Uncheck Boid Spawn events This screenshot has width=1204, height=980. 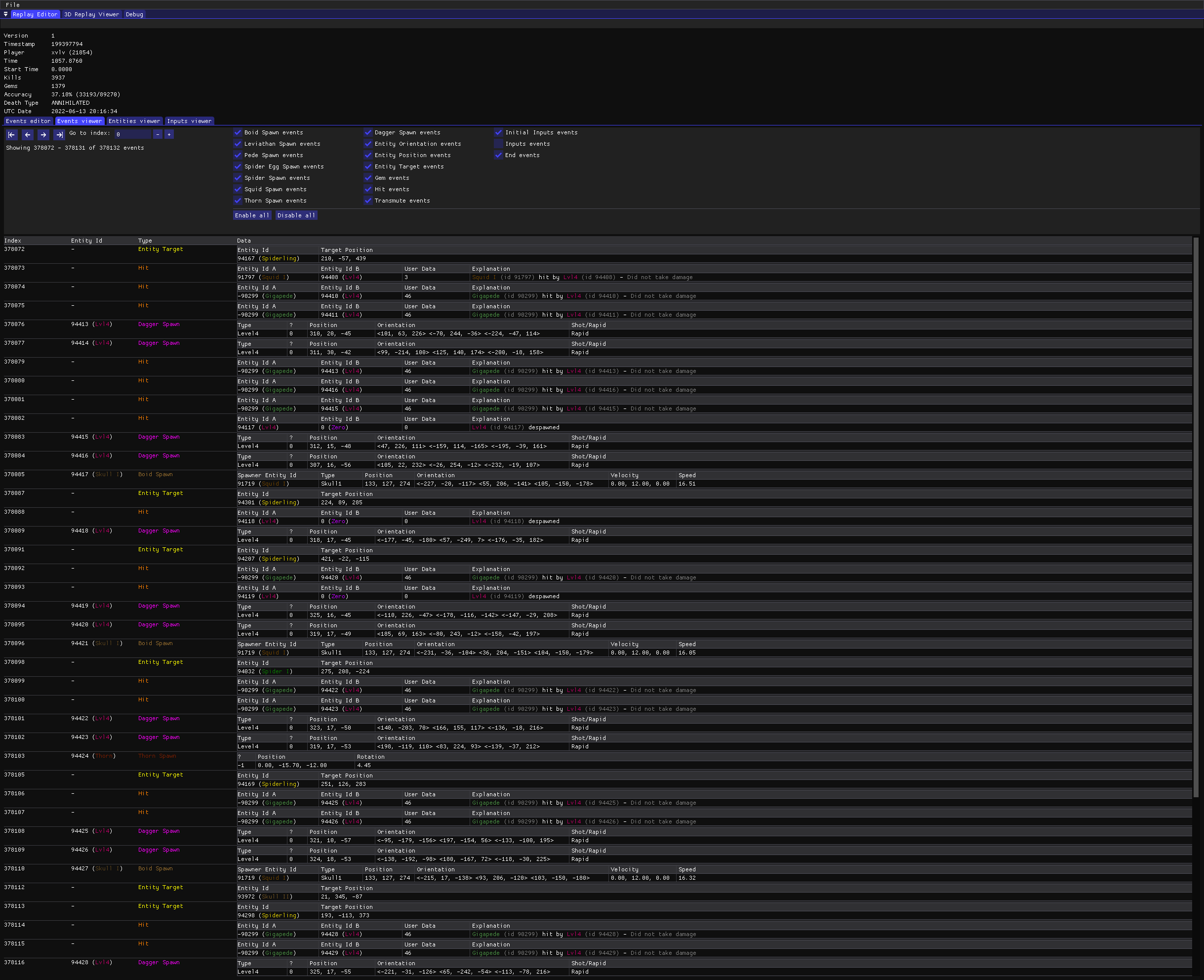click(238, 133)
